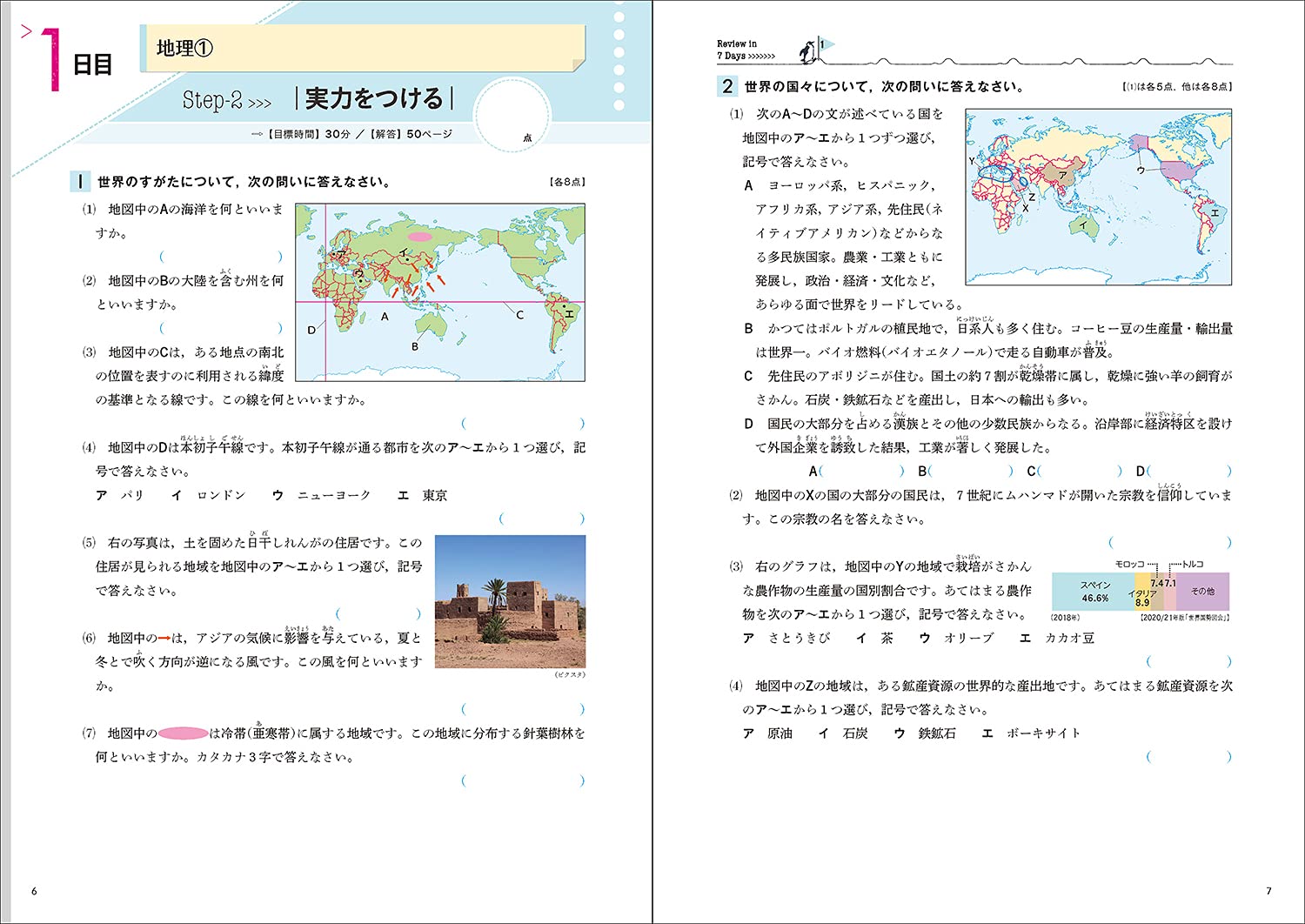Click question (5) about 日干しれんが housing

(252, 566)
